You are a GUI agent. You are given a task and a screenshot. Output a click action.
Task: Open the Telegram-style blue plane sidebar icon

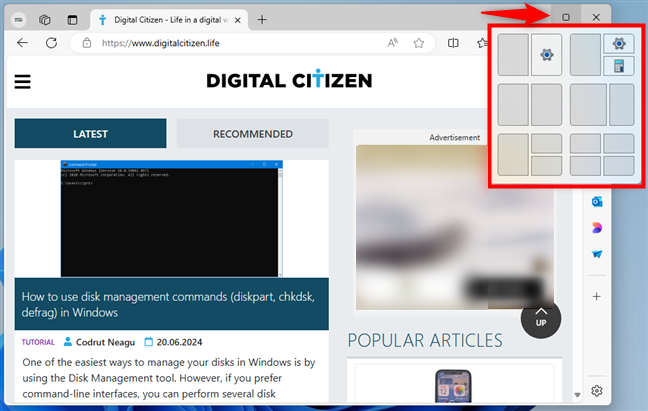[597, 254]
